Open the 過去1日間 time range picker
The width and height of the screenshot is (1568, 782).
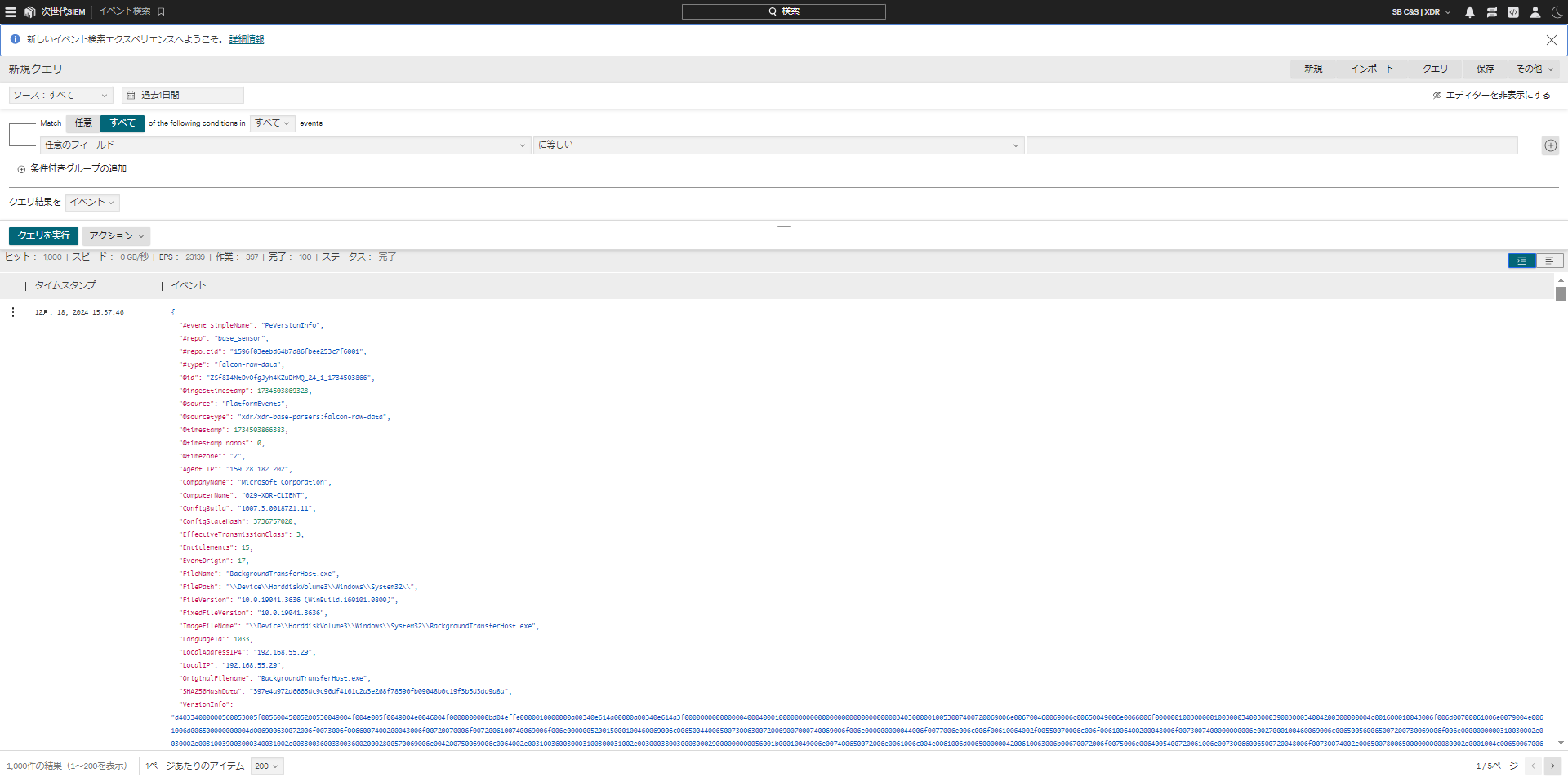tap(183, 96)
